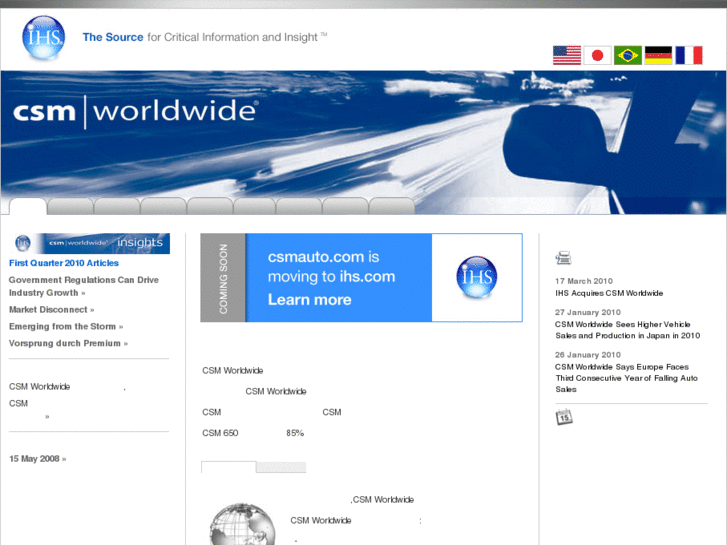Click the IHS globe in the moving banner
This screenshot has height=545, width=727.
[x=477, y=277]
